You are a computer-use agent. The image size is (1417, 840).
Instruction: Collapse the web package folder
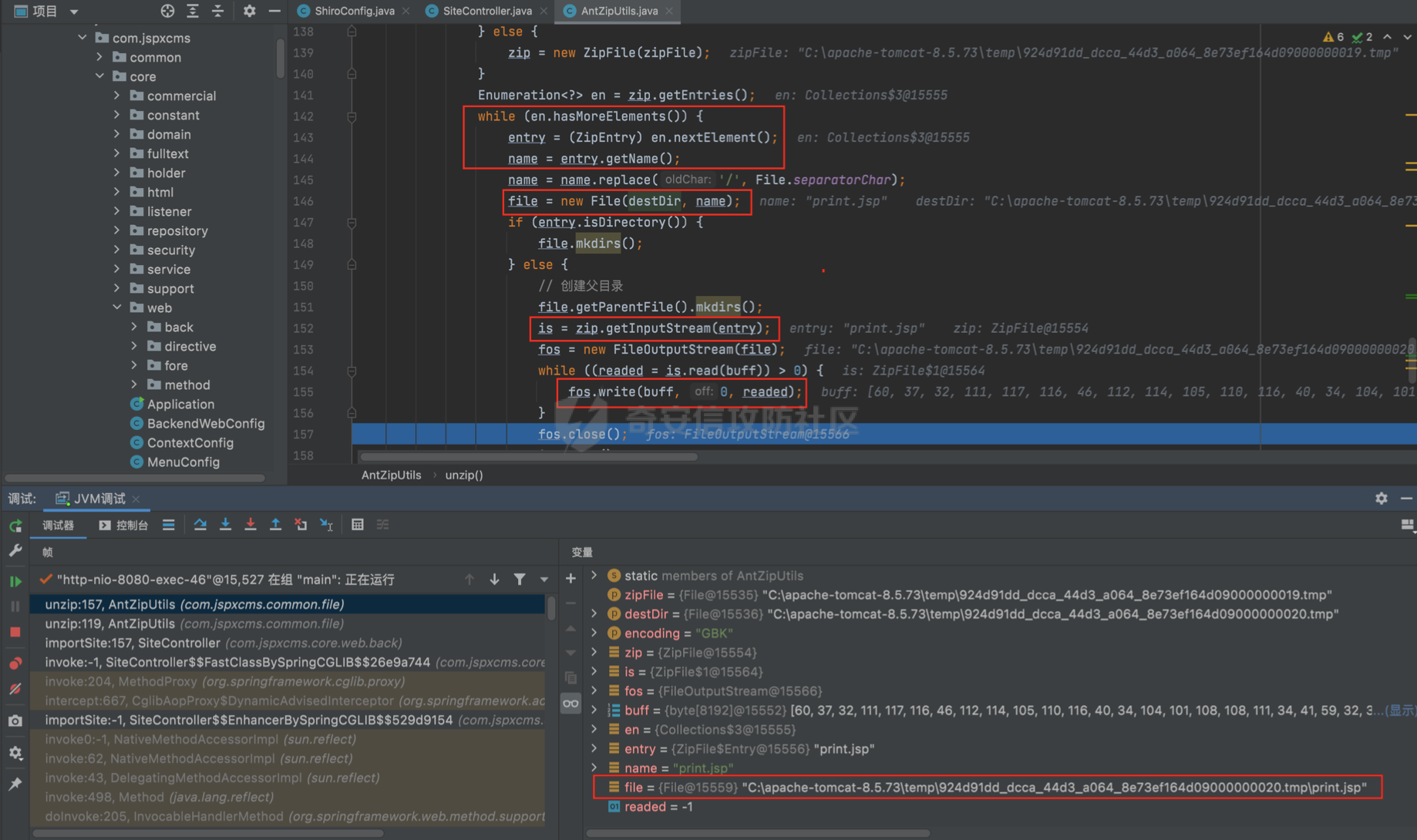[x=117, y=307]
